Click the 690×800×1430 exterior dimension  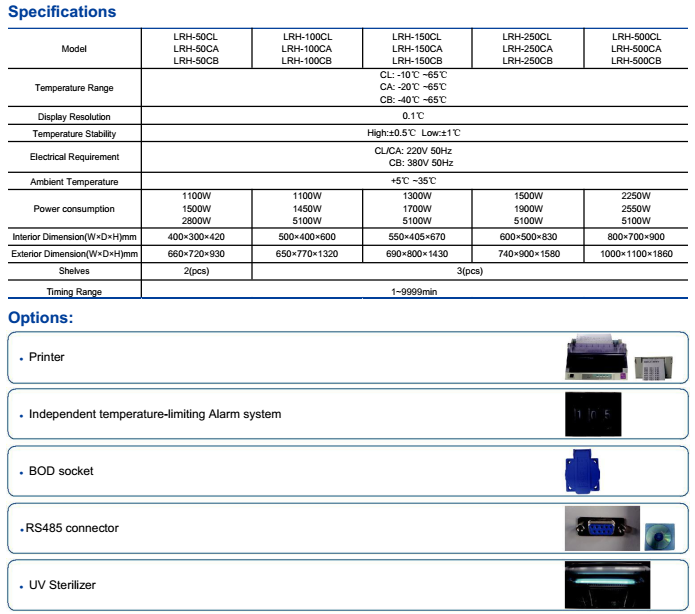(417, 254)
